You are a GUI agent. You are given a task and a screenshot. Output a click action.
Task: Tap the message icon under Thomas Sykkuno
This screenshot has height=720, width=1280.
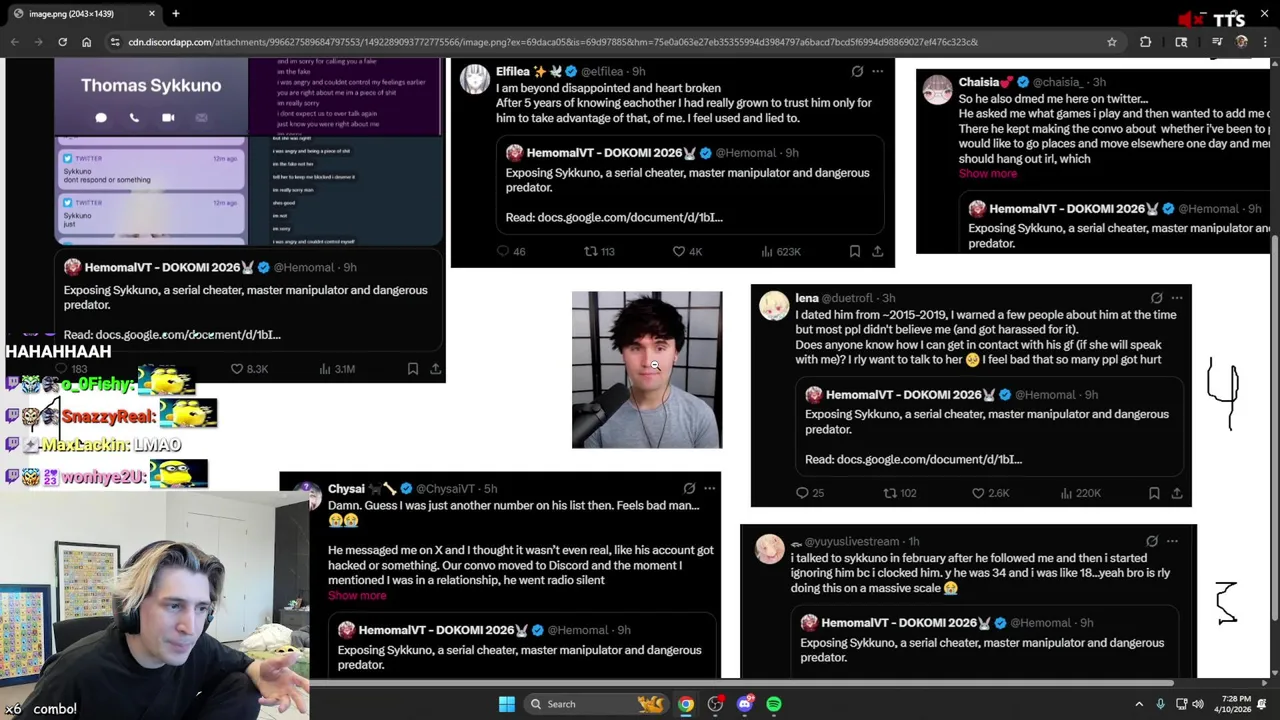point(101,117)
